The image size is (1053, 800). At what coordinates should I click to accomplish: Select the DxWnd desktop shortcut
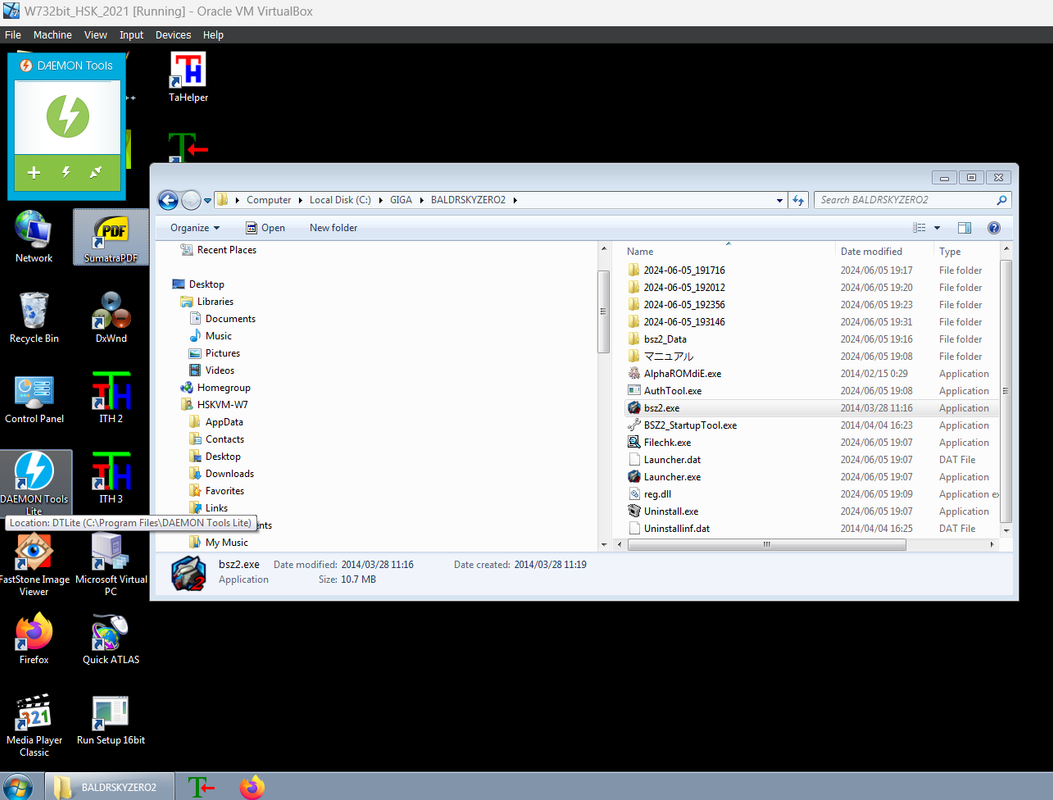pos(111,318)
